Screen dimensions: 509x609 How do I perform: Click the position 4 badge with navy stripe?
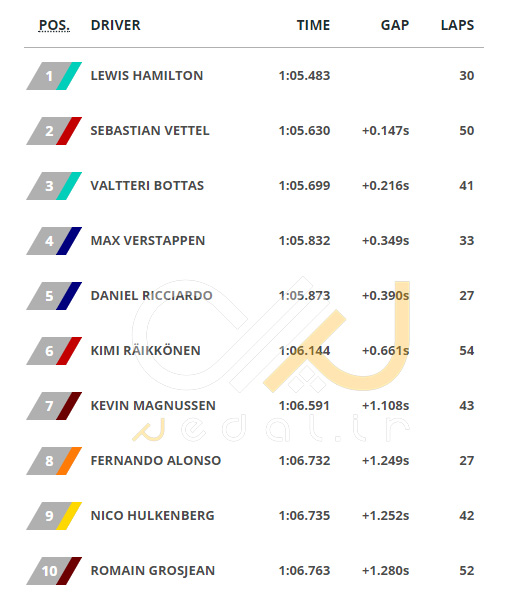pyautogui.click(x=54, y=241)
